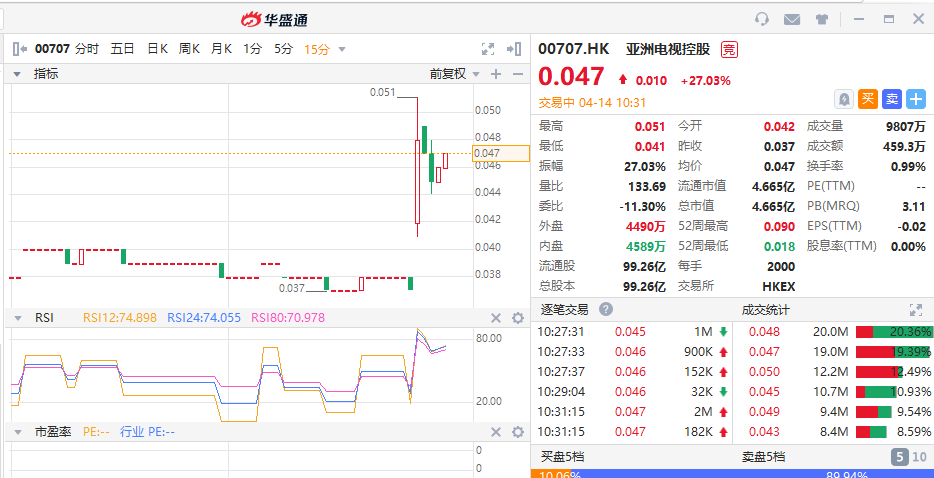Click the 竞 auction badge icon
The image size is (934, 478).
pos(729,49)
